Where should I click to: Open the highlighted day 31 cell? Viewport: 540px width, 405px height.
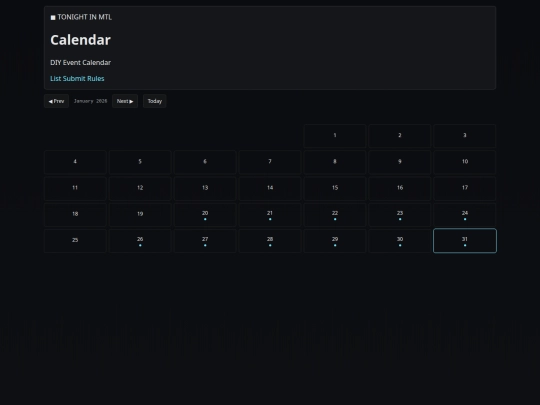(x=465, y=240)
